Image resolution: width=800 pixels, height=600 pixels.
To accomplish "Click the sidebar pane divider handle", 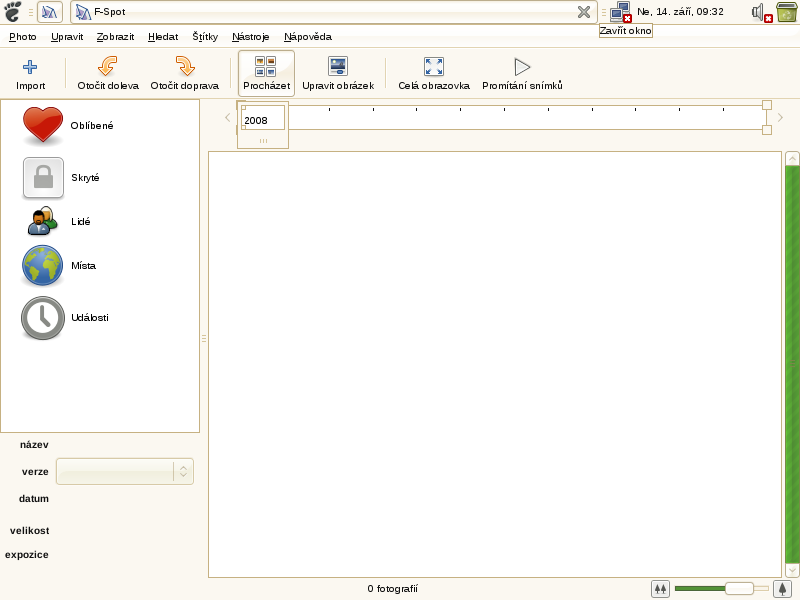I will (204, 338).
